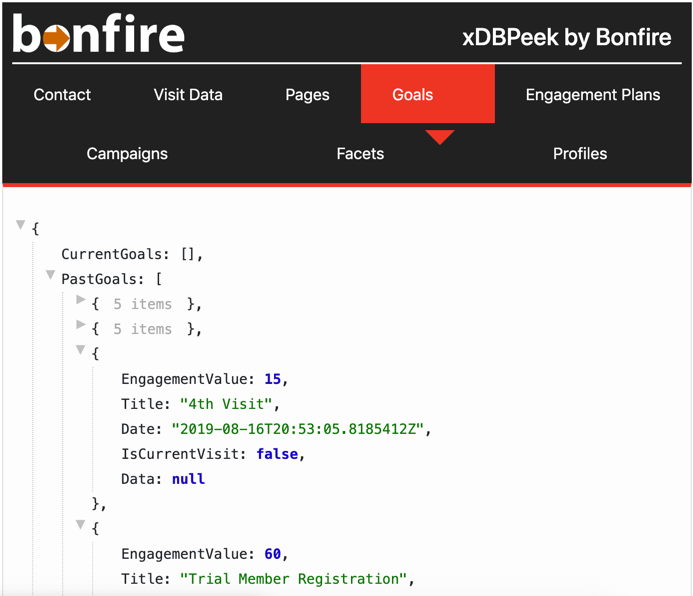This screenshot has height=596, width=693.
Task: Select the Goals tab
Action: [427, 94]
